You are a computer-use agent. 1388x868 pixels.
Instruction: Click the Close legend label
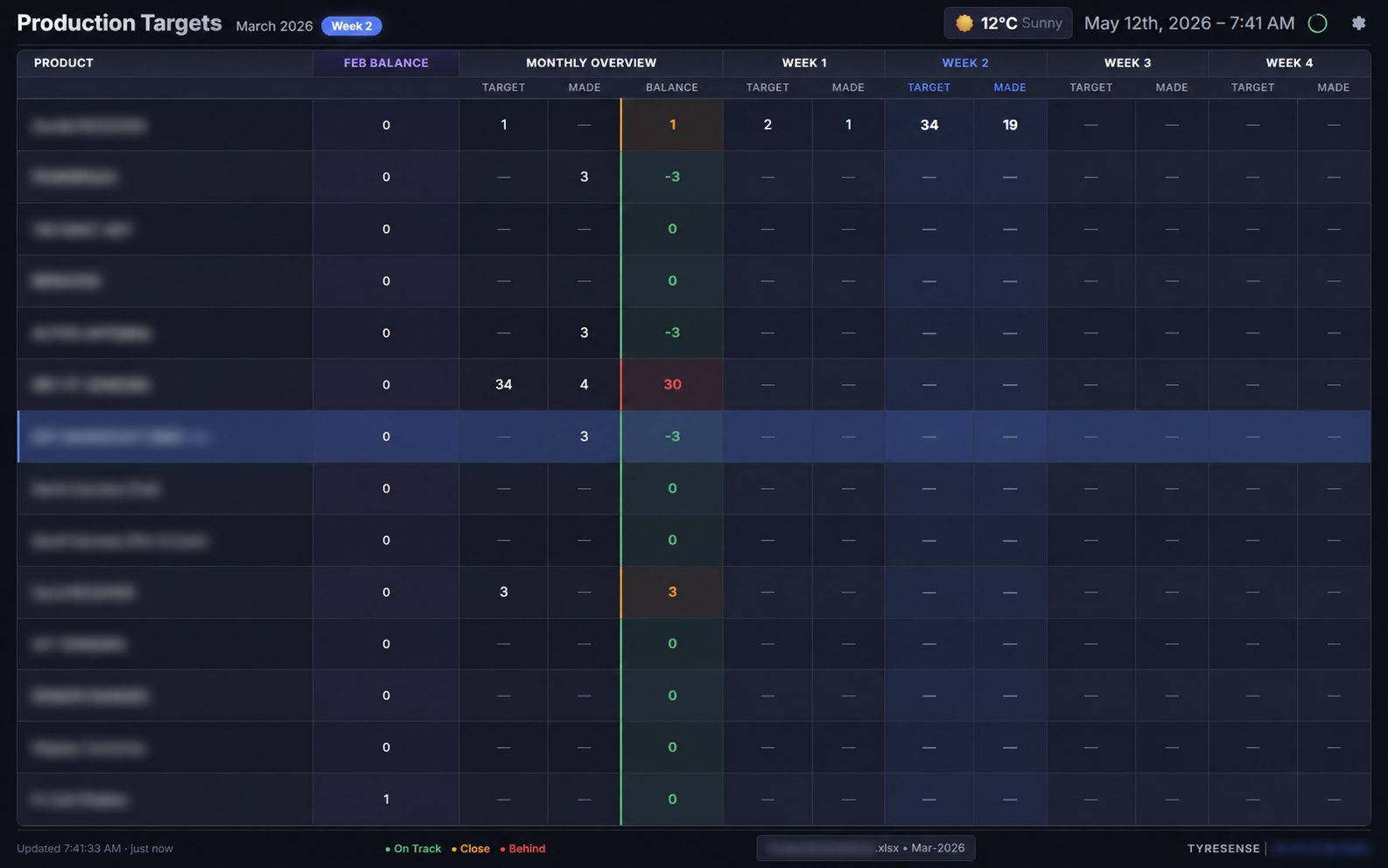(471, 849)
